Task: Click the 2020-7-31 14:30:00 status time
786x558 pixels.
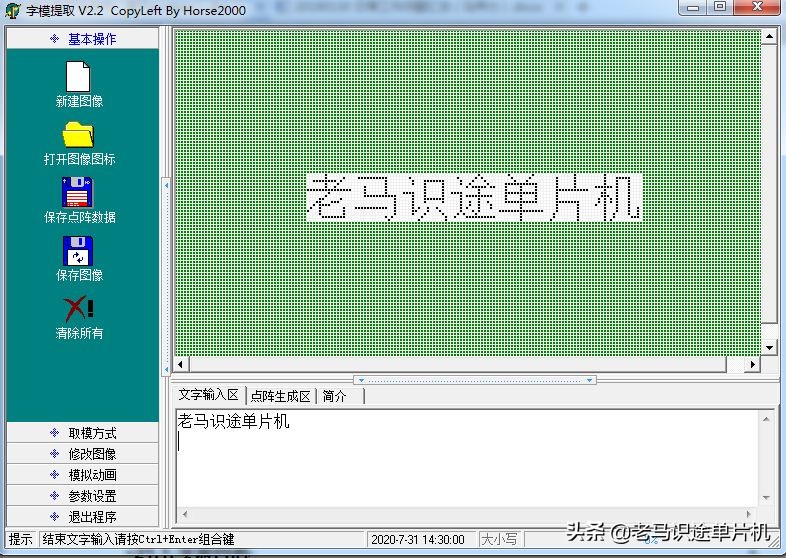Action: pyautogui.click(x=418, y=540)
